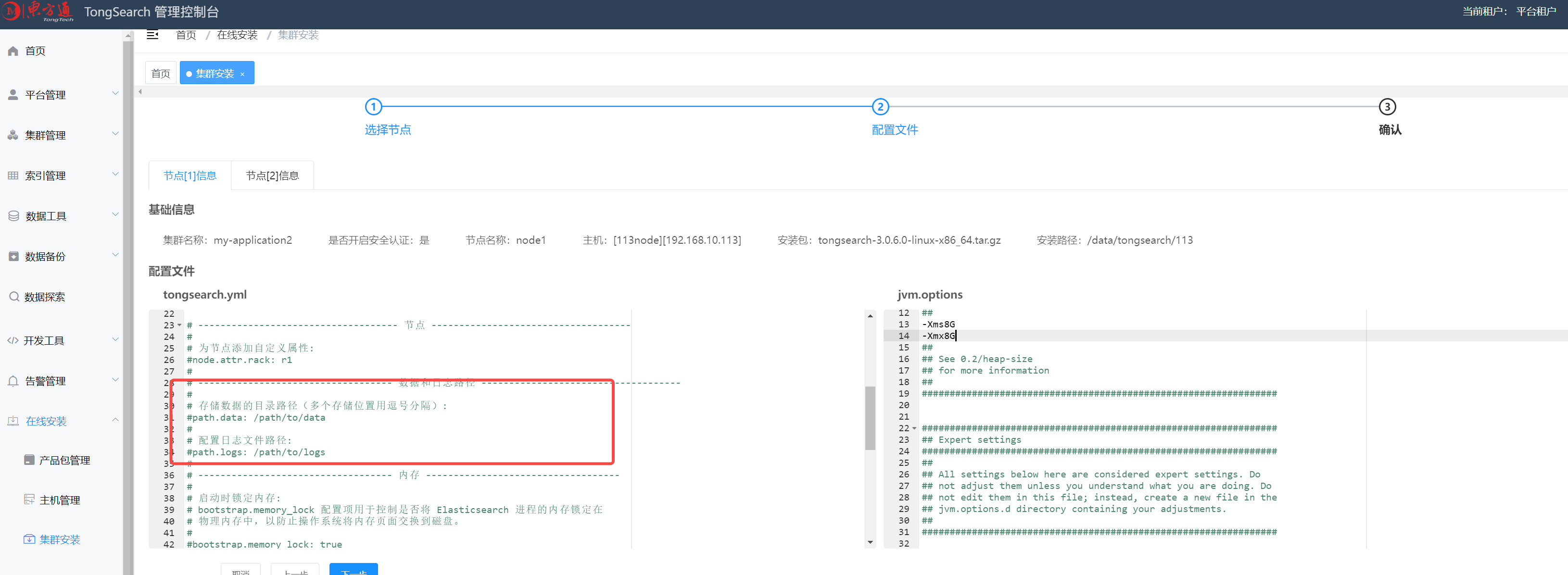Open the 首页 page tab
1568x575 pixels.
(161, 73)
